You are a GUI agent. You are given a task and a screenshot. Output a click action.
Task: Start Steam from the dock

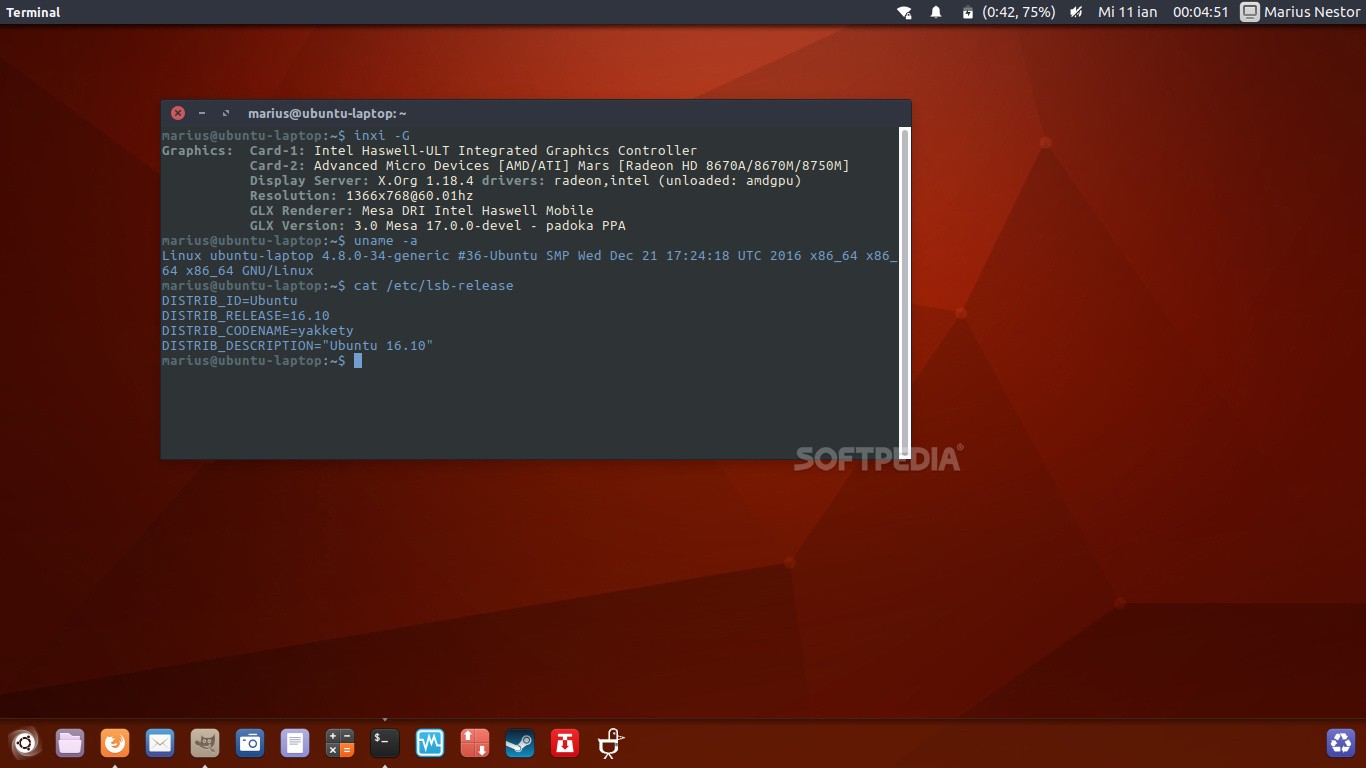click(519, 743)
